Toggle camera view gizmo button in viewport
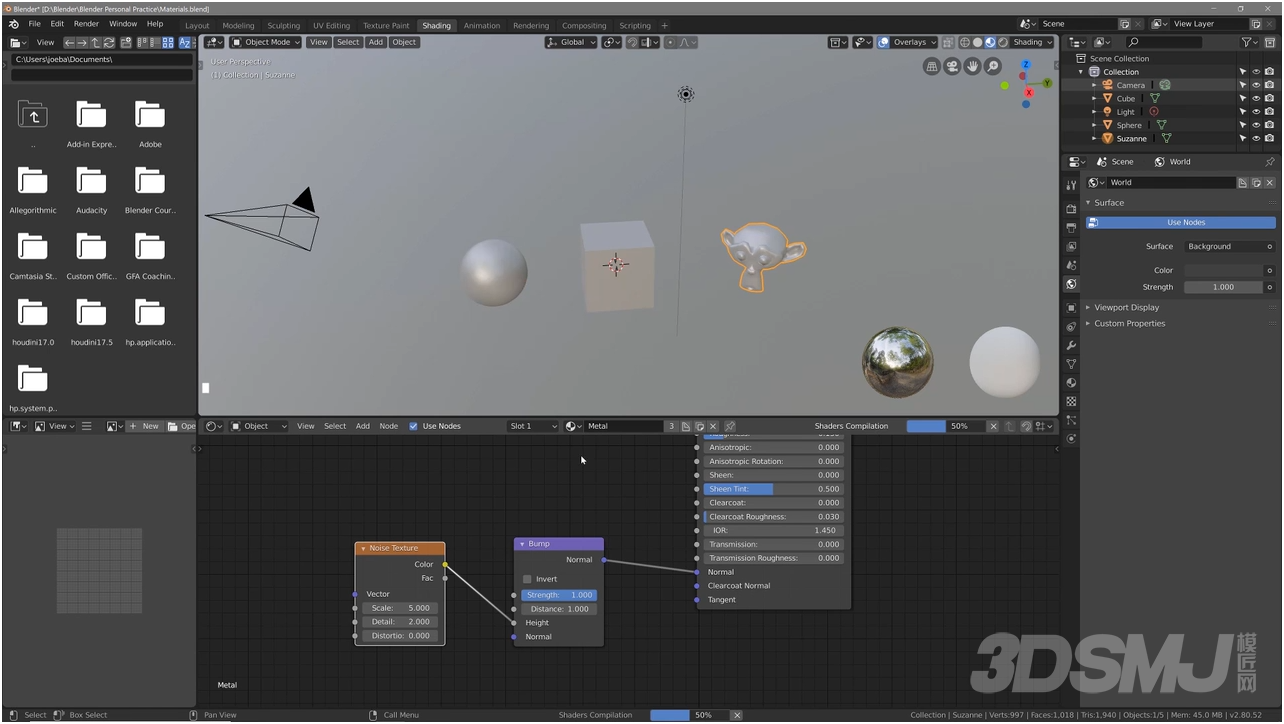The width and height of the screenshot is (1284, 724). 953,66
